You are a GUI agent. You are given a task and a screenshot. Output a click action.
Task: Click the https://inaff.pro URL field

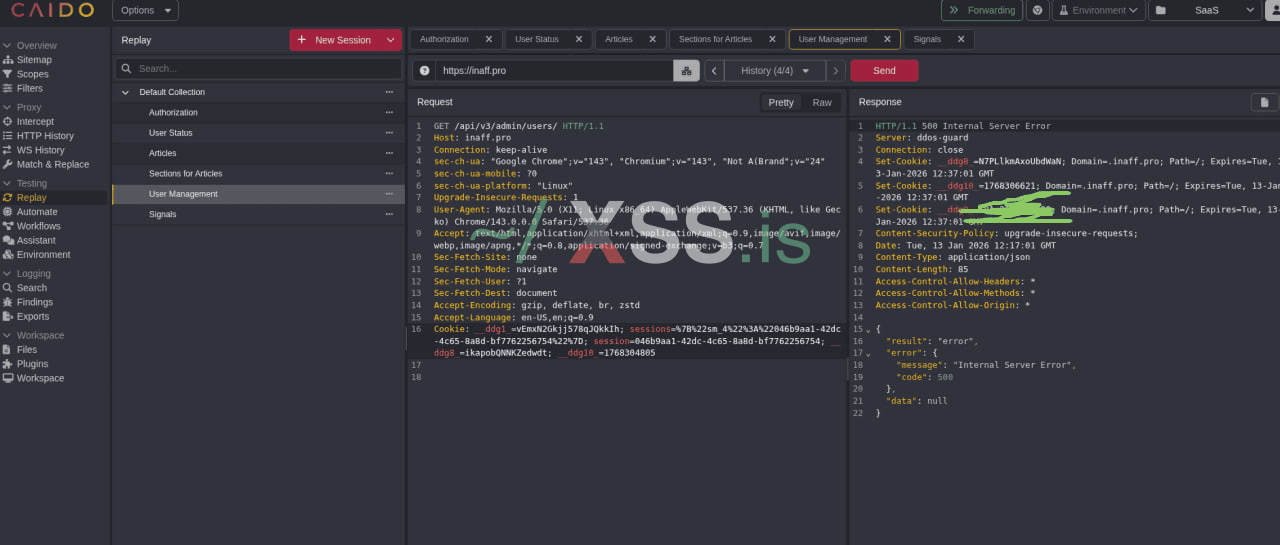click(554, 71)
